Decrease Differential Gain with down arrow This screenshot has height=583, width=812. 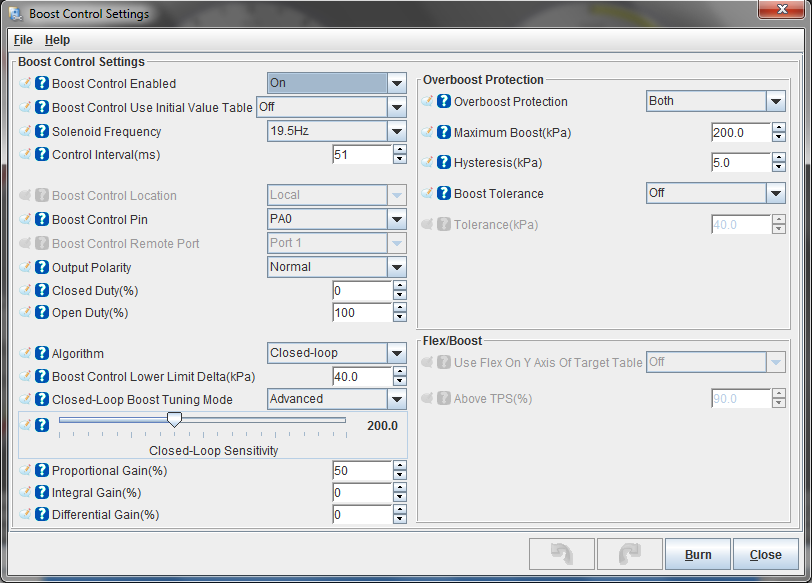pyautogui.click(x=399, y=519)
